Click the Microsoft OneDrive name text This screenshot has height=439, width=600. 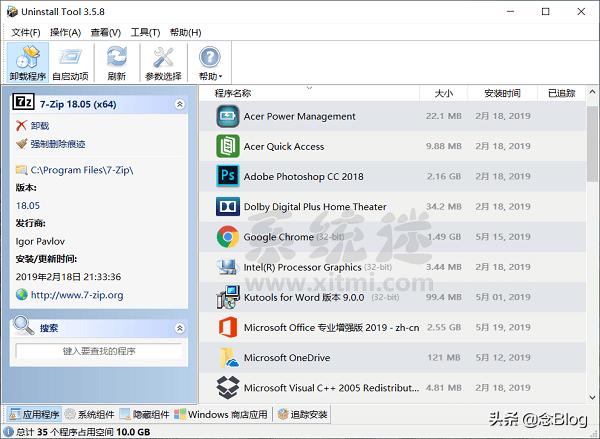[x=287, y=357]
